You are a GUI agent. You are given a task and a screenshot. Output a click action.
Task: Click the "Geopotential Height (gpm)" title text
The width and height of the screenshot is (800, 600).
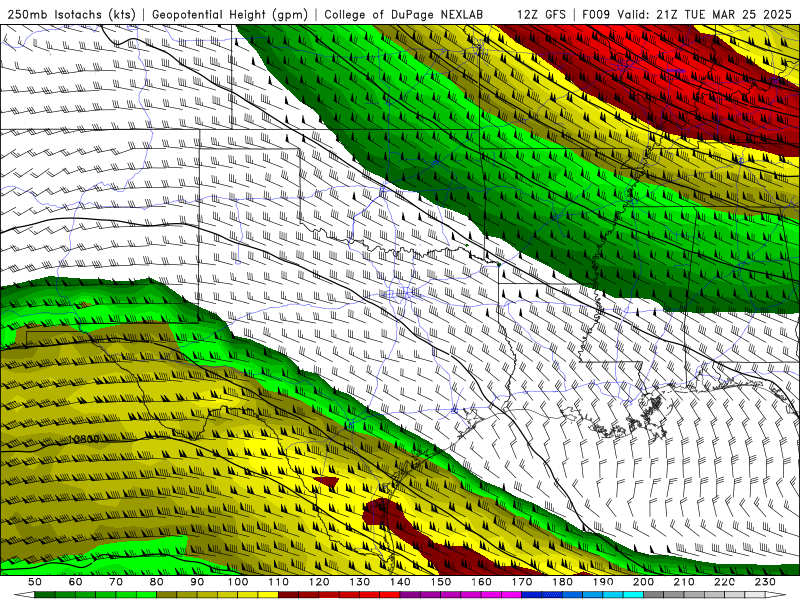click(230, 15)
